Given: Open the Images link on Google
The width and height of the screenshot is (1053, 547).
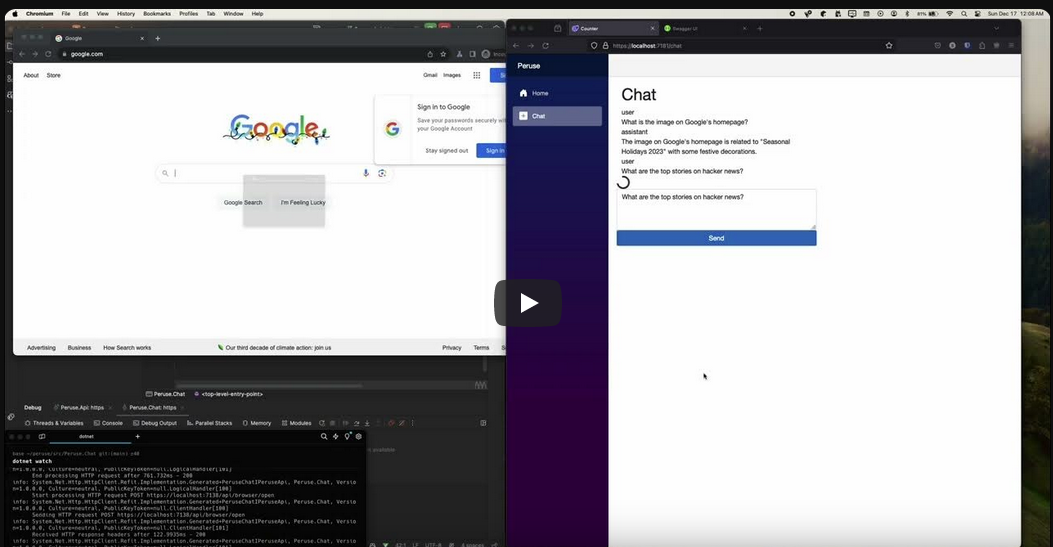Looking at the screenshot, I should tap(452, 75).
